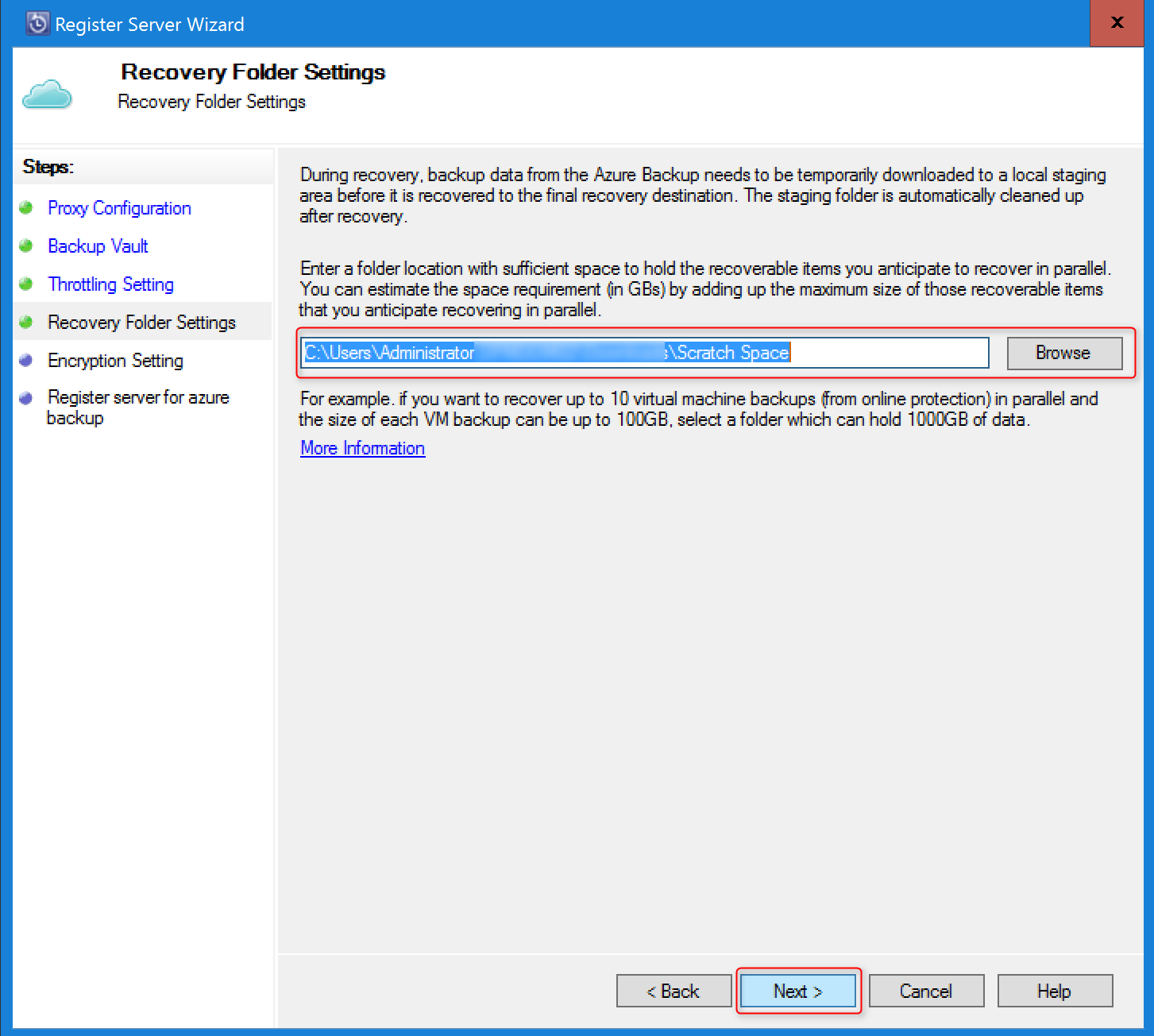Click the green status dot beside Proxy Configuration
1154x1036 pixels.
[26, 207]
